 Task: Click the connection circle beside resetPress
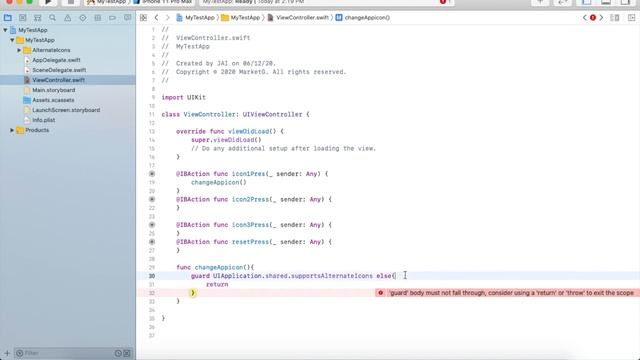coord(152,242)
